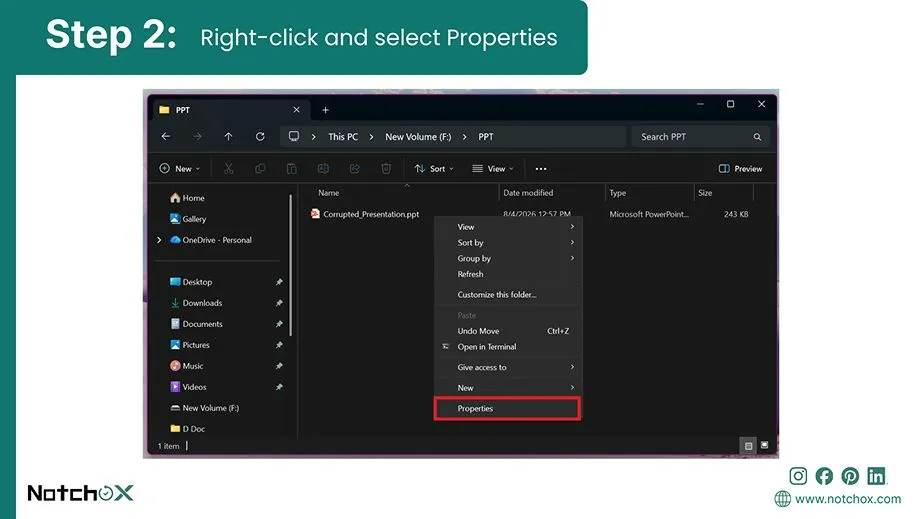Image resolution: width=922 pixels, height=519 pixels.
Task: Click This PC in the breadcrumb
Action: (343, 137)
